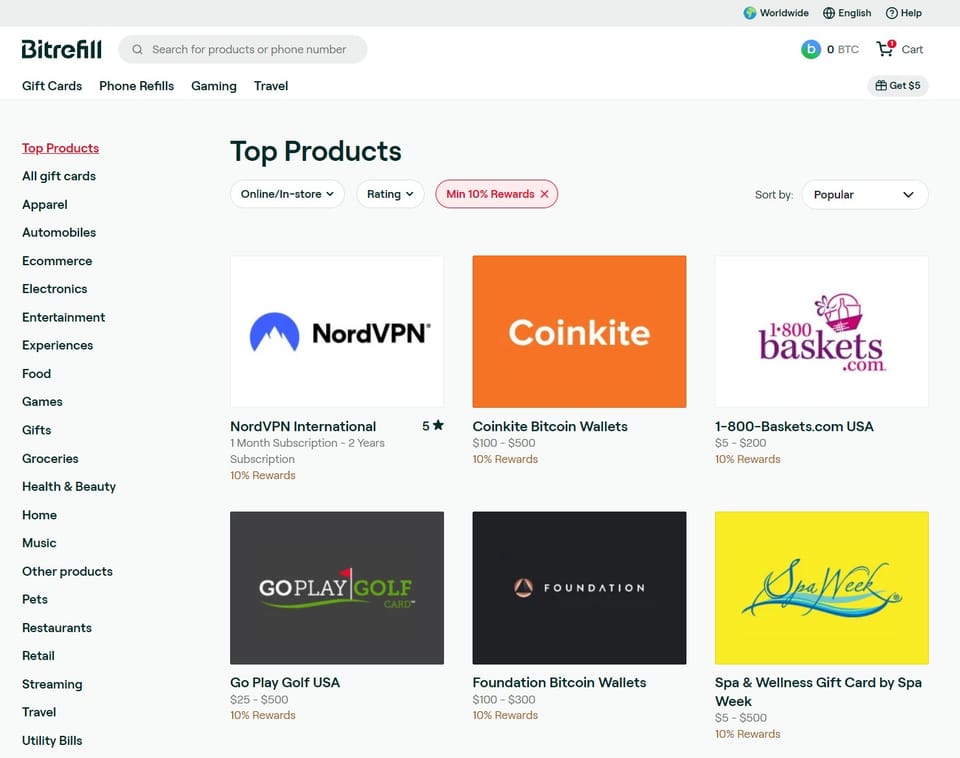Select Home category
The height and width of the screenshot is (758, 960).
39,515
